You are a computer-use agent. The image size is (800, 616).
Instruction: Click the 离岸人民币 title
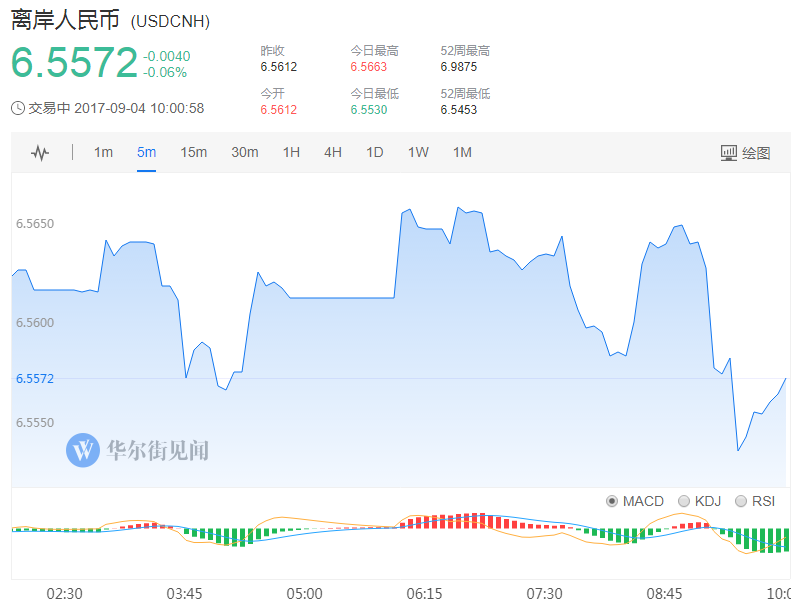click(x=65, y=21)
